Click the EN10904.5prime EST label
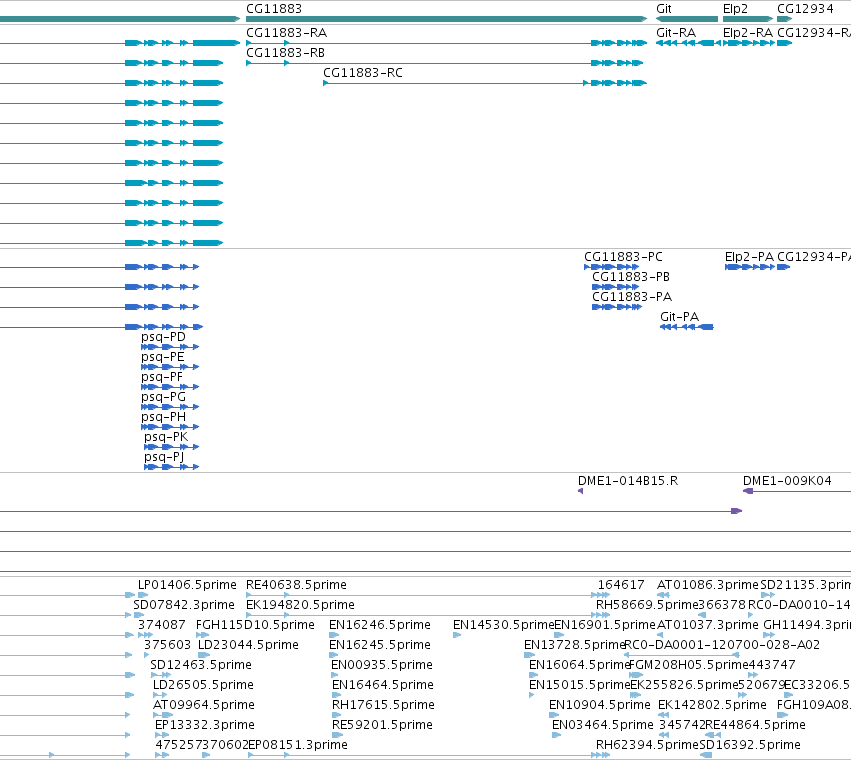Viewport: 851px width, 760px height. pos(600,705)
